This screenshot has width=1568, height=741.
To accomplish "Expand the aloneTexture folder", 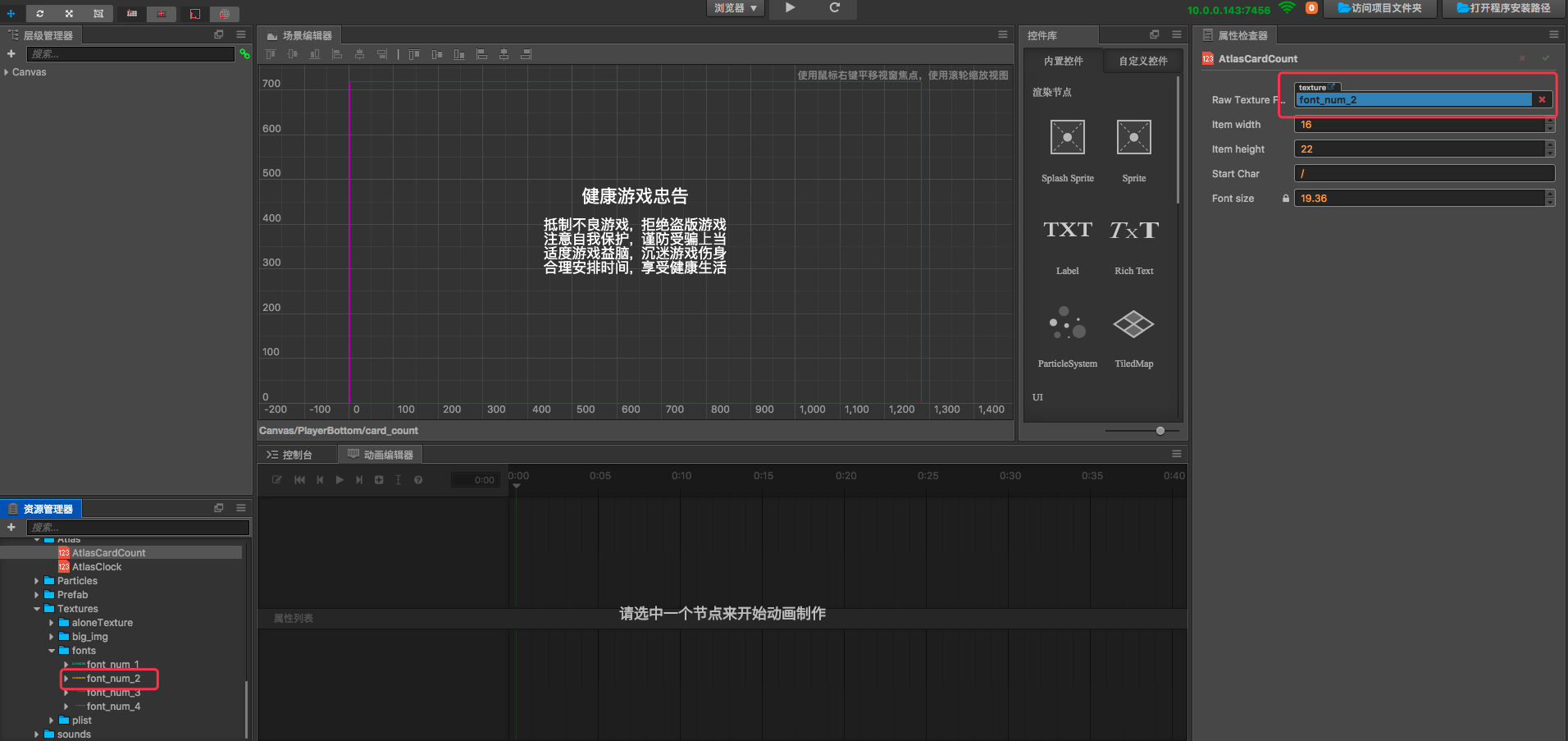I will tap(52, 623).
